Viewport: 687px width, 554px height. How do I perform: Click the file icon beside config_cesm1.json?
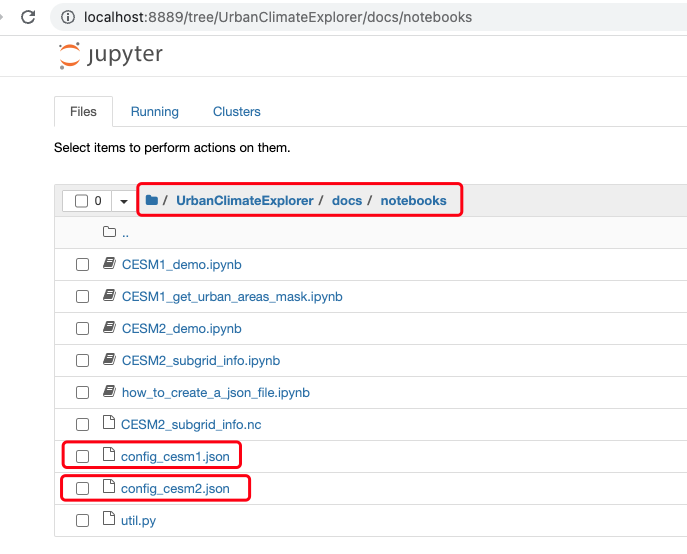[x=109, y=455]
